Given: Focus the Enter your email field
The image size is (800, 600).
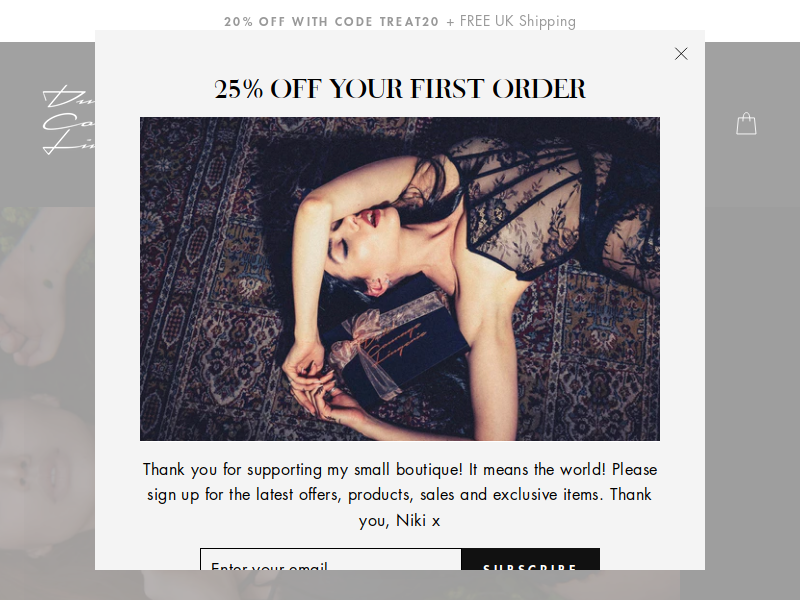Looking at the screenshot, I should point(331,559).
